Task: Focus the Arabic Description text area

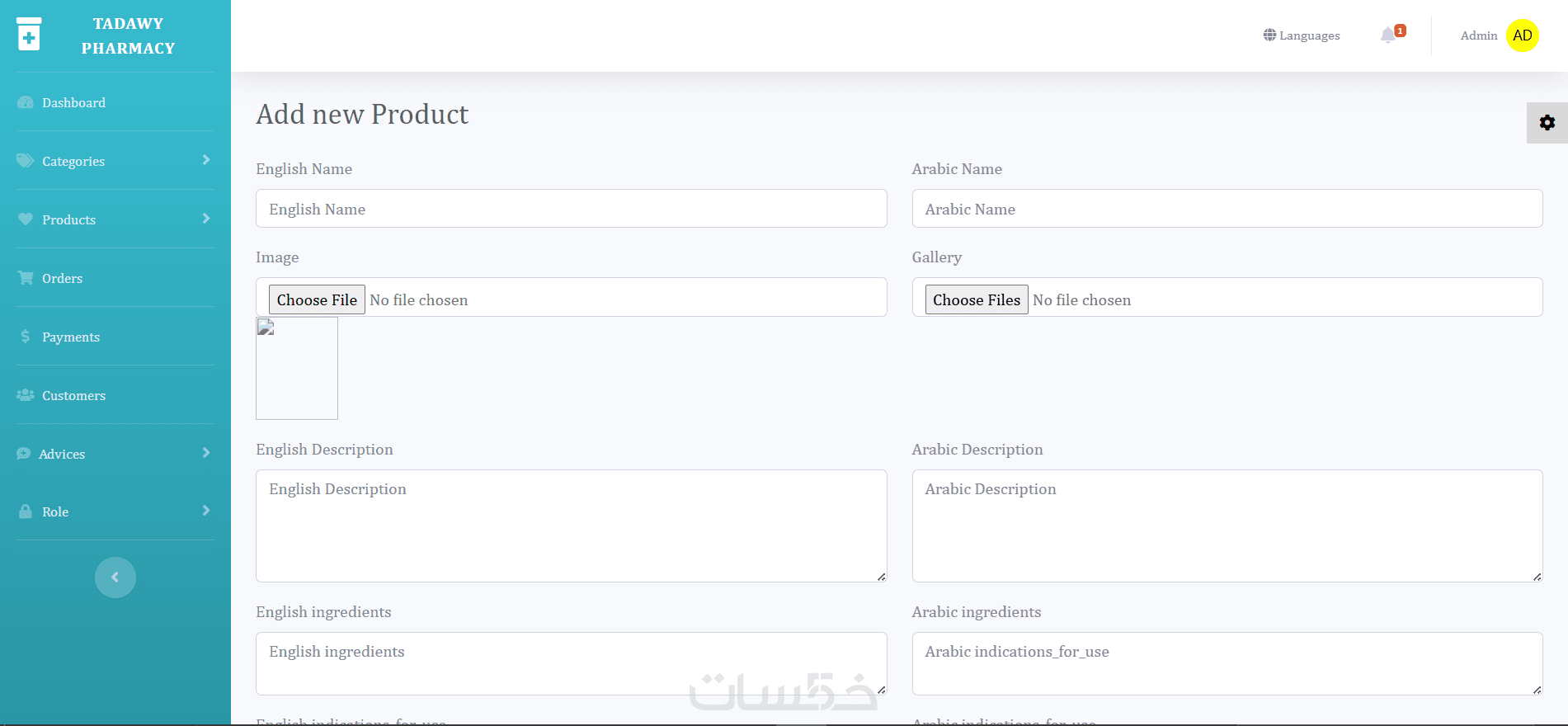Action: (x=1227, y=526)
